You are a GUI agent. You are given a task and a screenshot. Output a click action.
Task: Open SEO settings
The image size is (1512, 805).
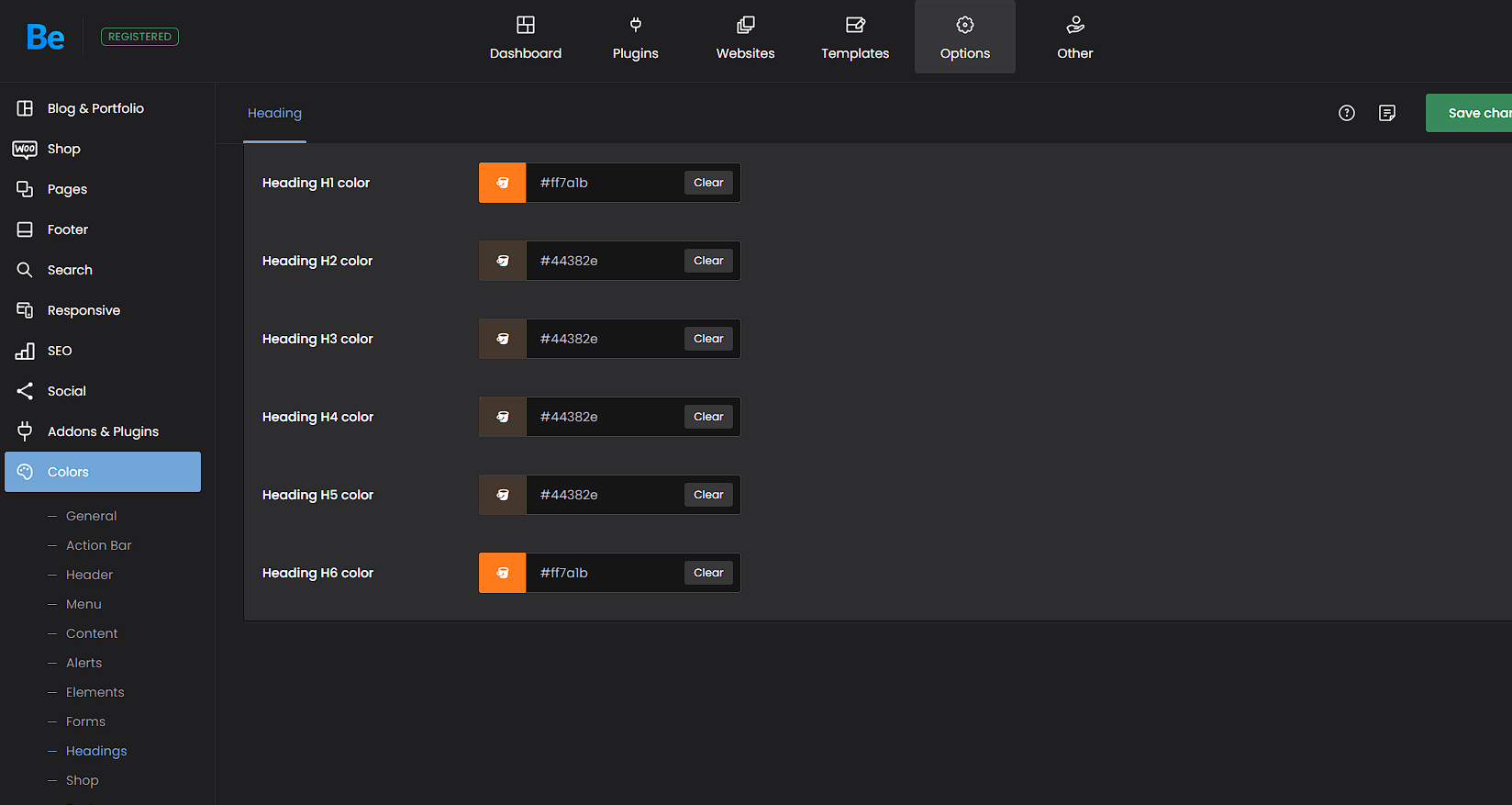(x=103, y=351)
